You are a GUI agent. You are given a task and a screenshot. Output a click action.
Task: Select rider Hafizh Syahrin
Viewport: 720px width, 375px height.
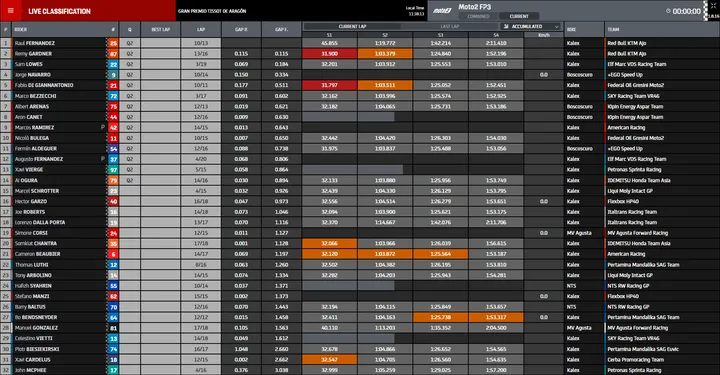click(33, 286)
